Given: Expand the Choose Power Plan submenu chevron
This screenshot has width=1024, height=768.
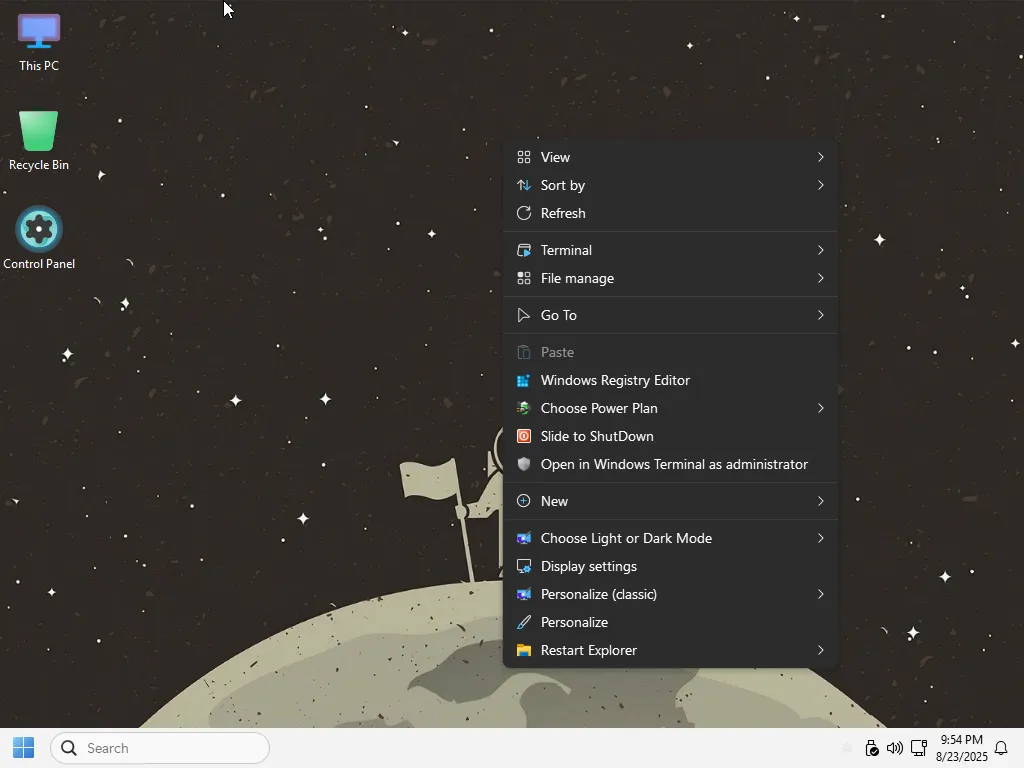Looking at the screenshot, I should tap(821, 408).
